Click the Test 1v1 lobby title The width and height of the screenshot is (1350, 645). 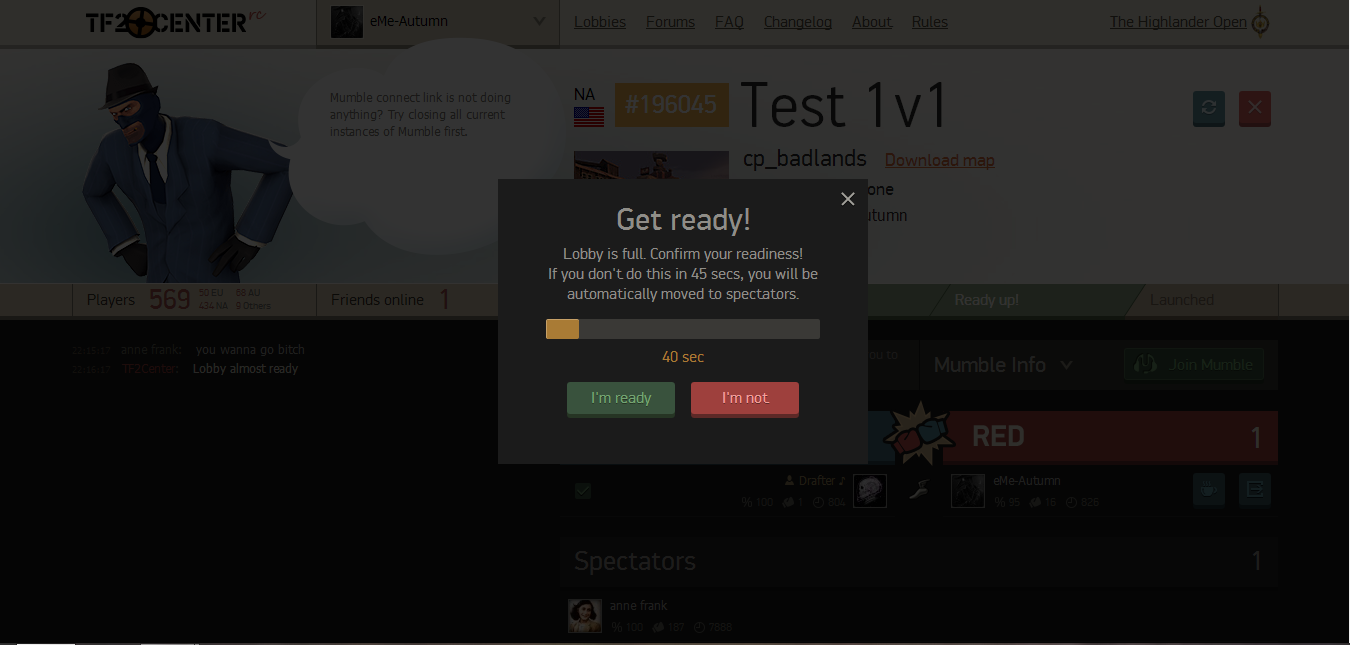(843, 105)
